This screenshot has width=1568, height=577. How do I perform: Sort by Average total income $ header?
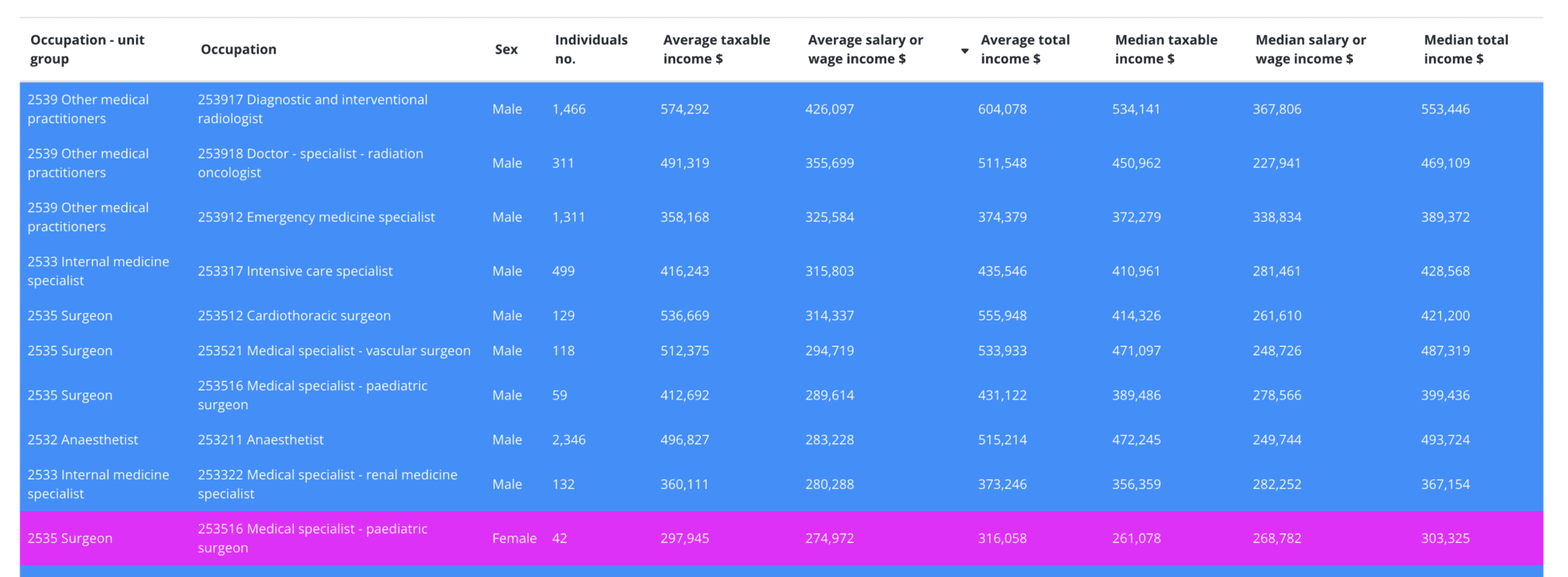tap(1025, 49)
